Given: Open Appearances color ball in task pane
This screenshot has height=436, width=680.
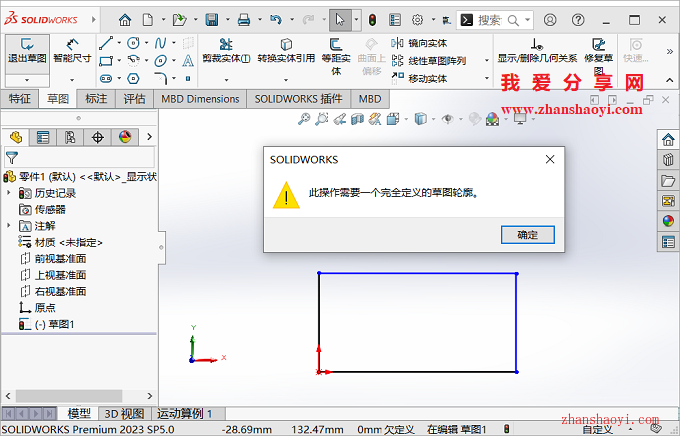Looking at the screenshot, I should coord(668,222).
